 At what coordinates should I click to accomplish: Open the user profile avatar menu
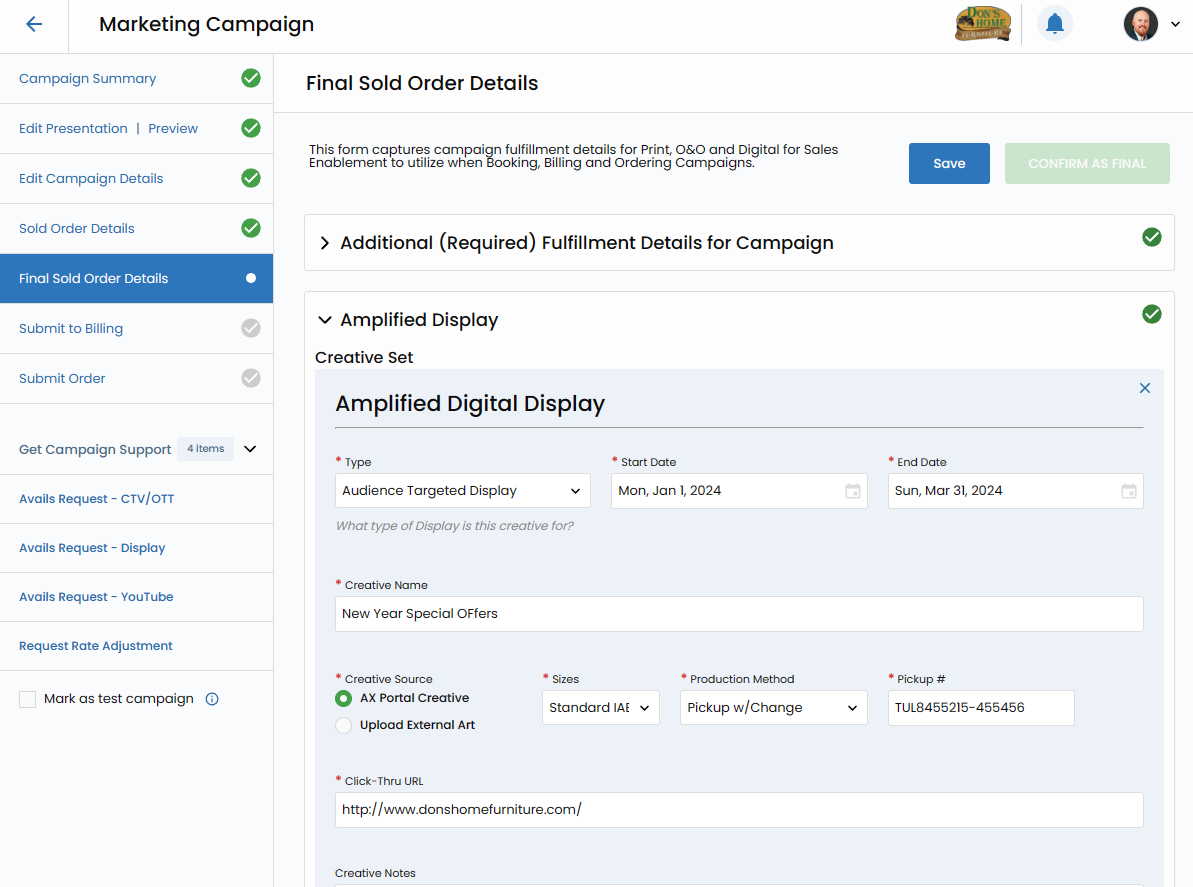1141,24
